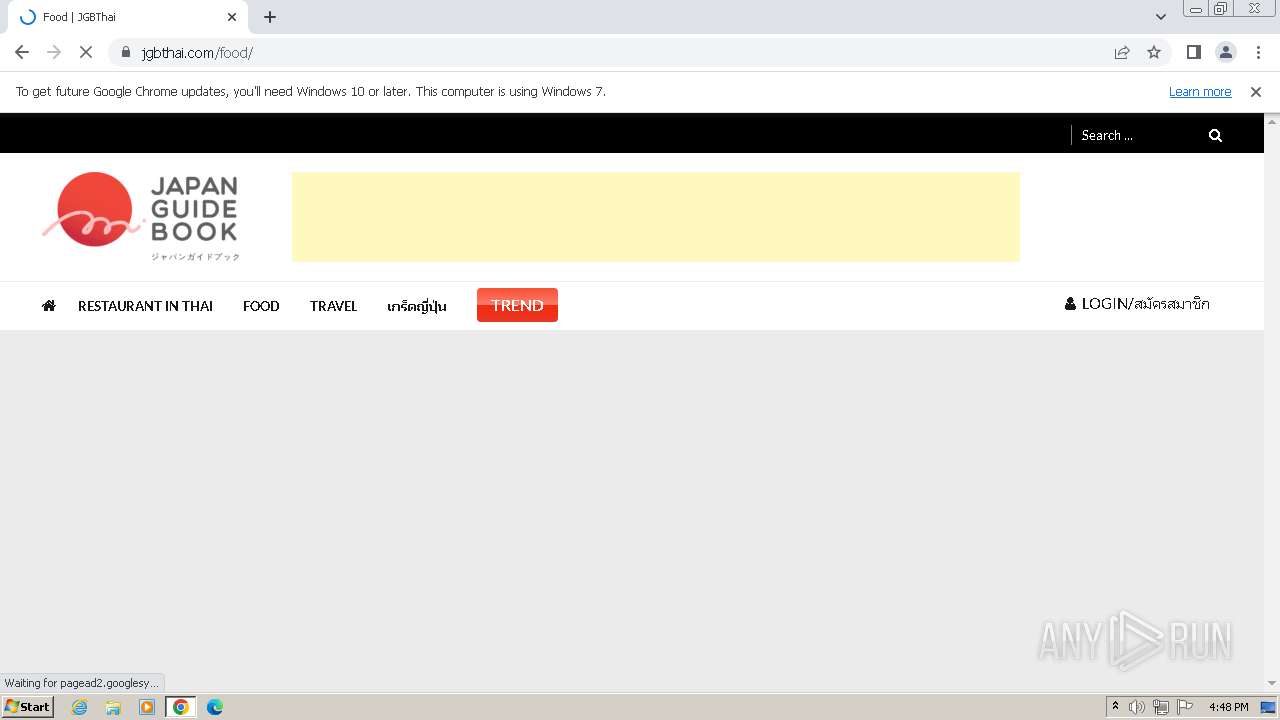The height and width of the screenshot is (720, 1280).
Task: Click the page scrollbar down arrow
Action: point(1272,684)
